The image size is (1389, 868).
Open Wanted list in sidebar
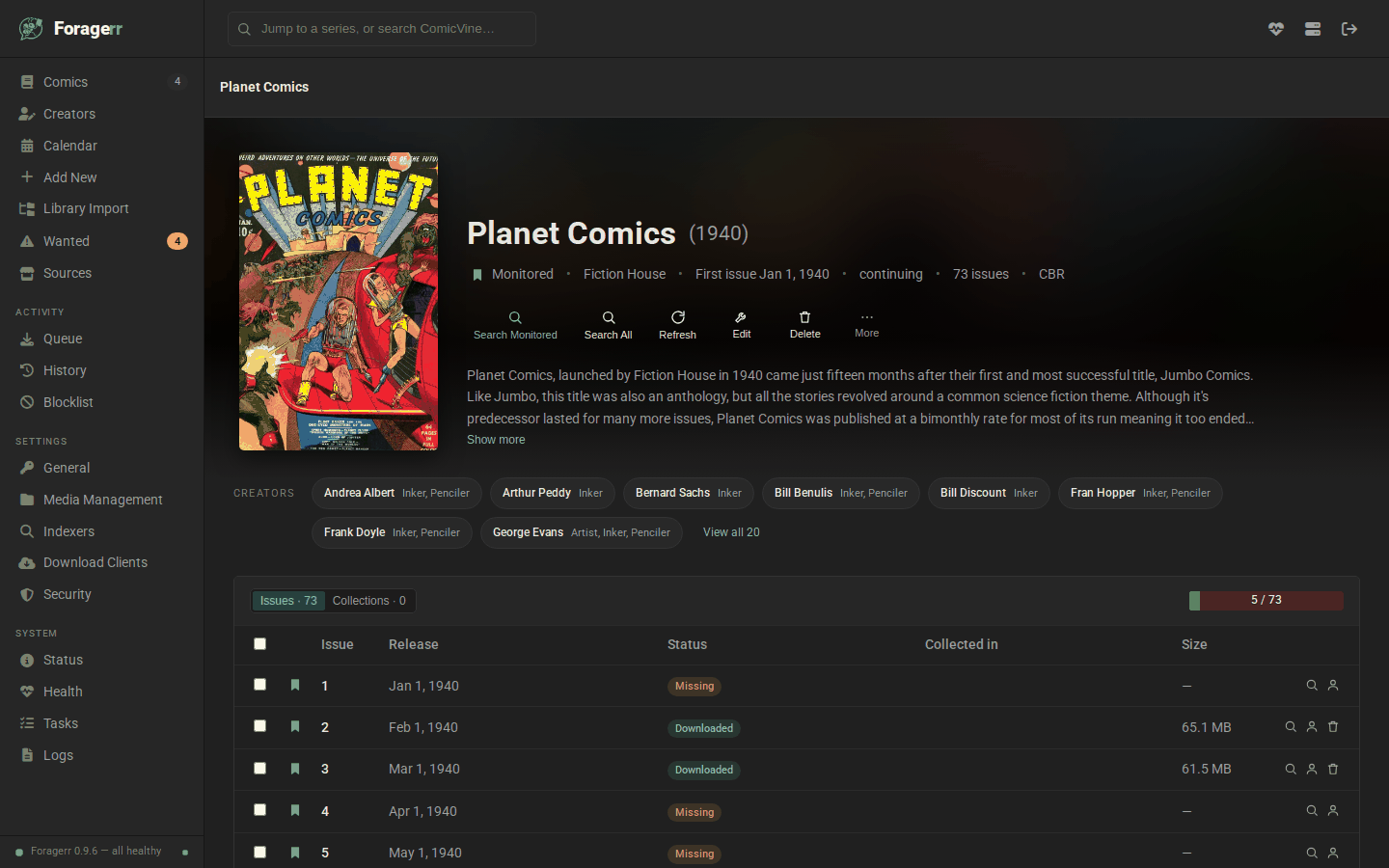pyautogui.click(x=101, y=241)
